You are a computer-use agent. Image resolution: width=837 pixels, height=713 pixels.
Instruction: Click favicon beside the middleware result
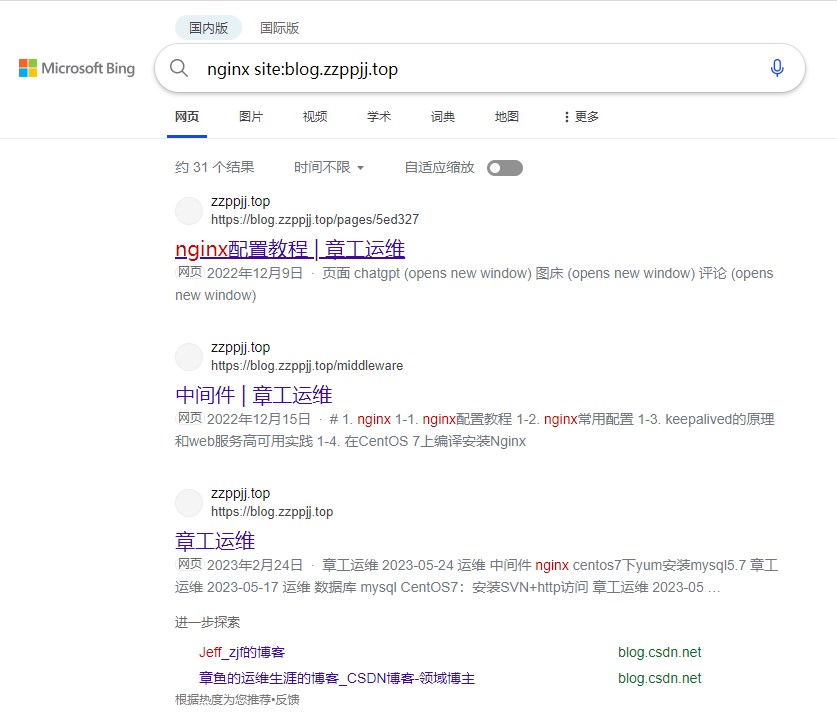coord(189,357)
